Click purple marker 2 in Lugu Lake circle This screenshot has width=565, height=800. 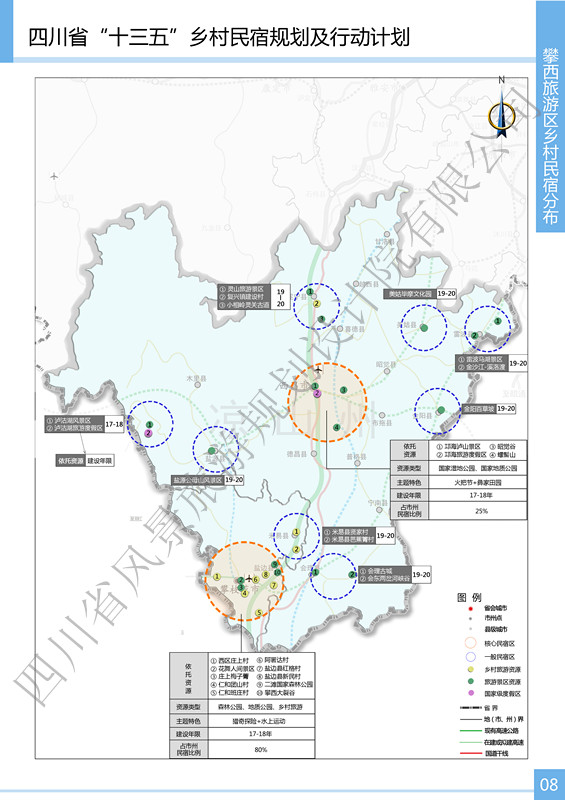click(148, 433)
